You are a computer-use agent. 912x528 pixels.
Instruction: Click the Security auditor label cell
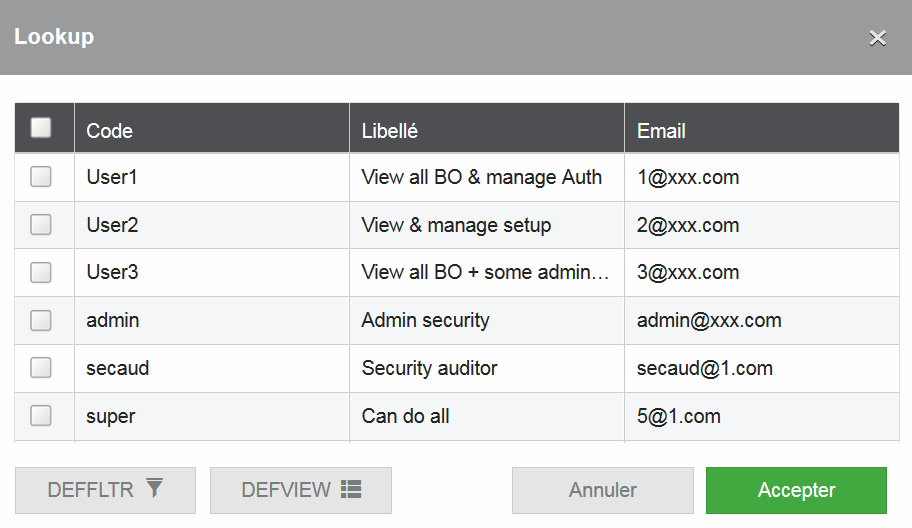(x=429, y=368)
